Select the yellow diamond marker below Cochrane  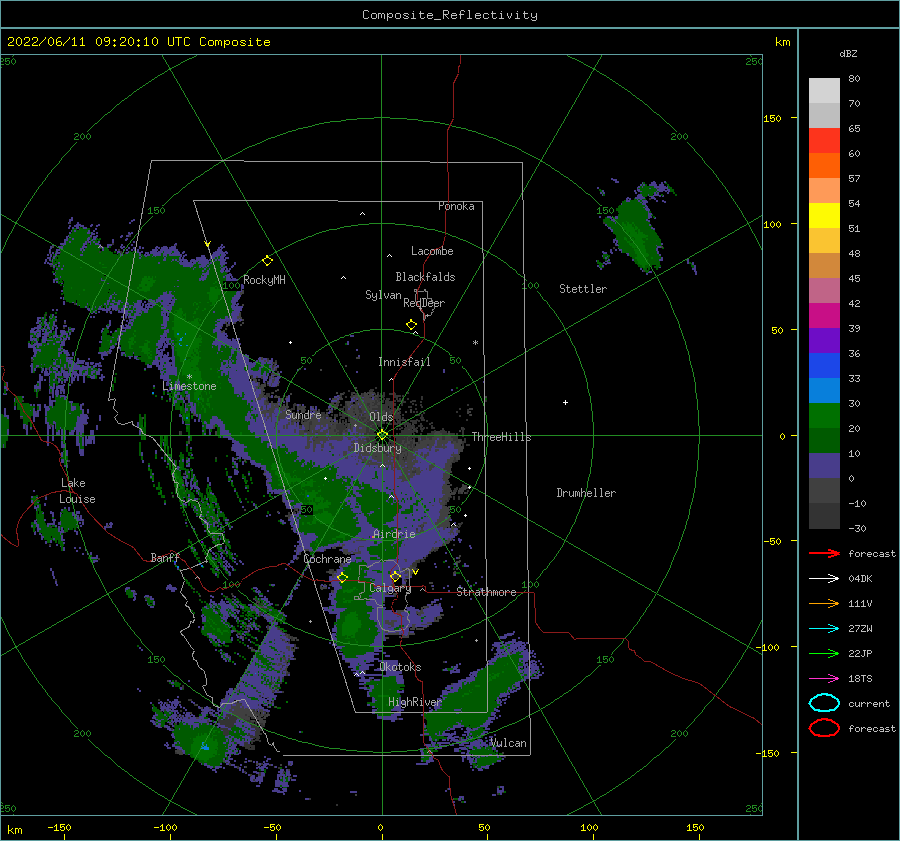pyautogui.click(x=343, y=578)
